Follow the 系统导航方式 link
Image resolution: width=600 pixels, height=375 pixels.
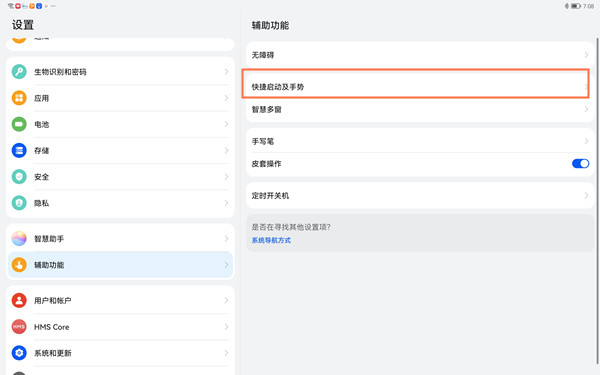tap(271, 240)
